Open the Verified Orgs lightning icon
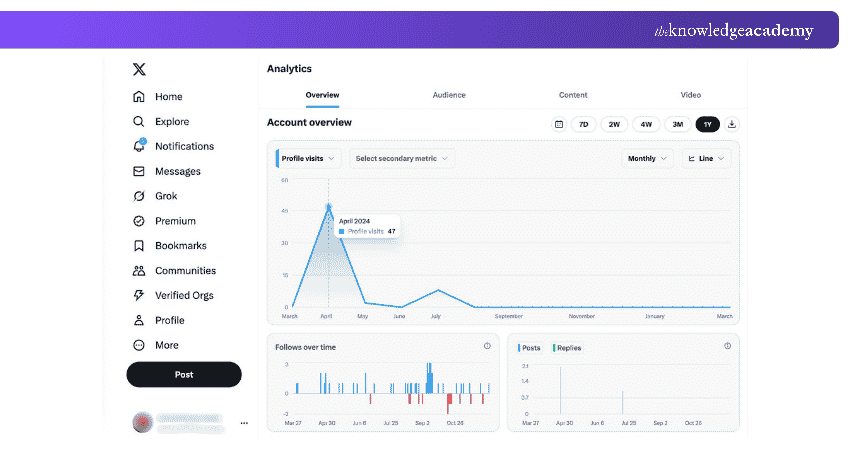Image resolution: width=850 pixels, height=450 pixels. click(x=139, y=295)
